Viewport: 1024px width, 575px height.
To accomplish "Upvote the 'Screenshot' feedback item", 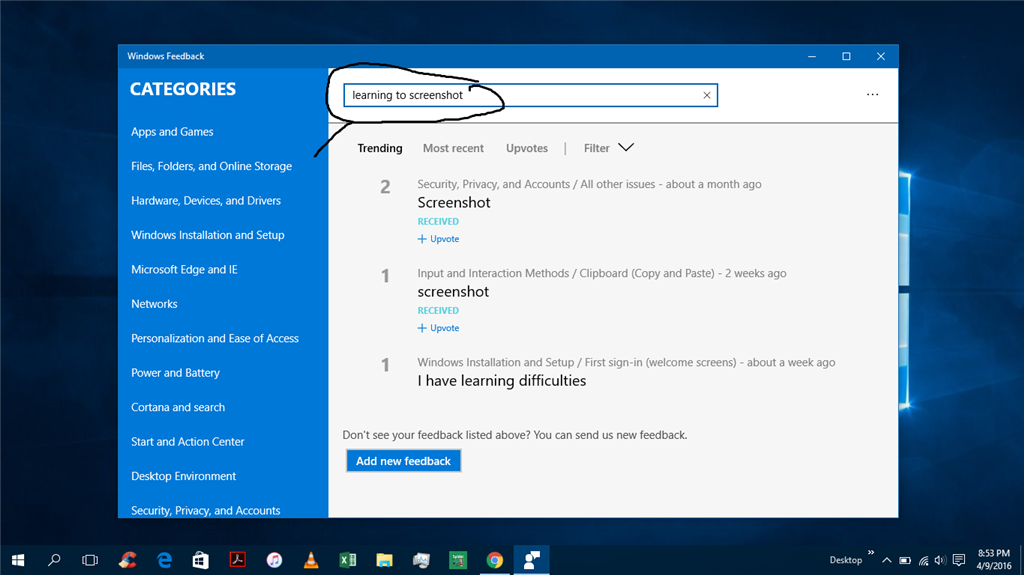I will click(x=438, y=239).
